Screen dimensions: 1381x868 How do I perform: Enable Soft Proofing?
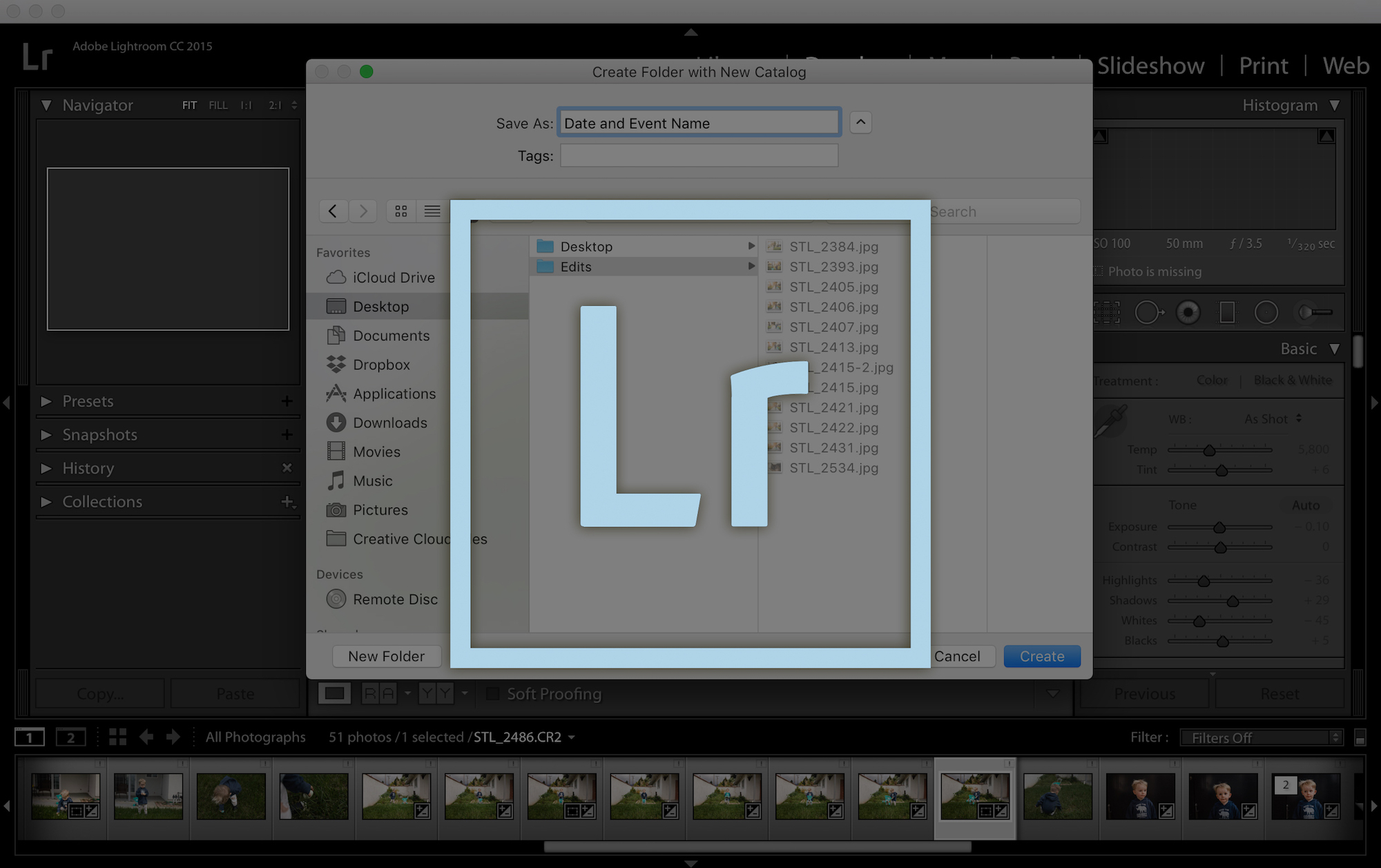click(493, 694)
